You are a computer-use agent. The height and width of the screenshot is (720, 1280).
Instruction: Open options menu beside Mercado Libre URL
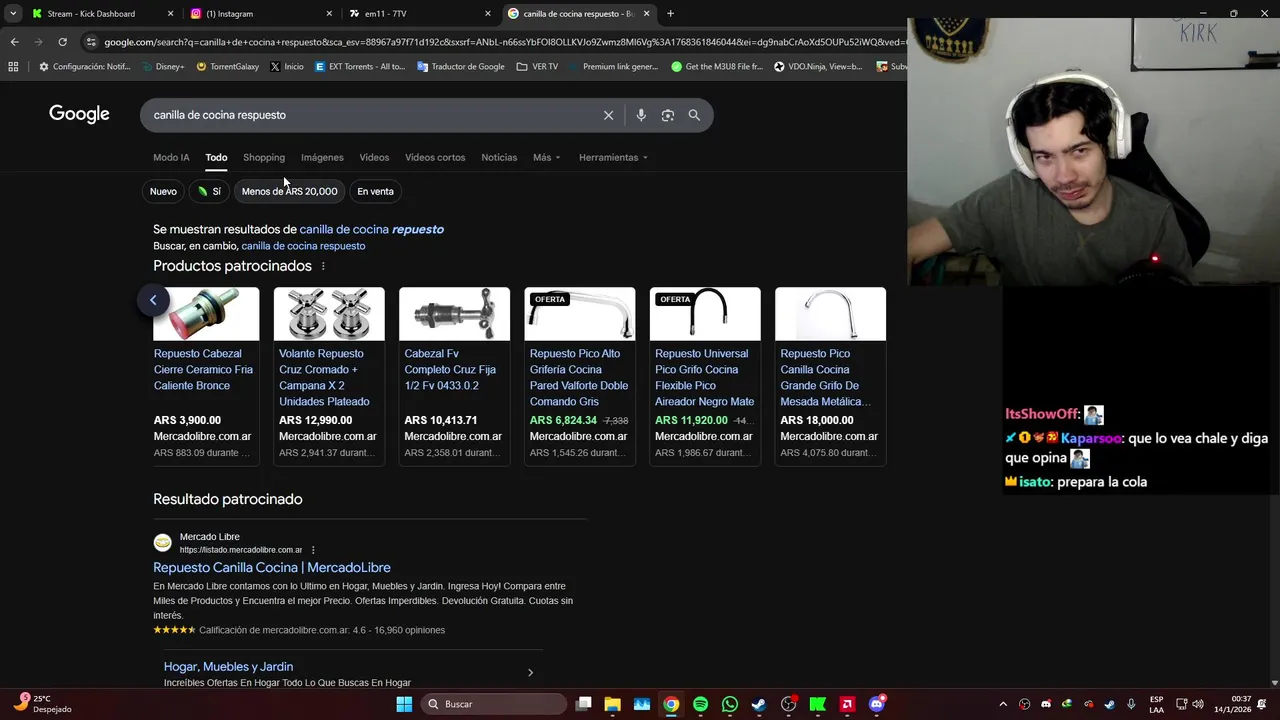[313, 550]
